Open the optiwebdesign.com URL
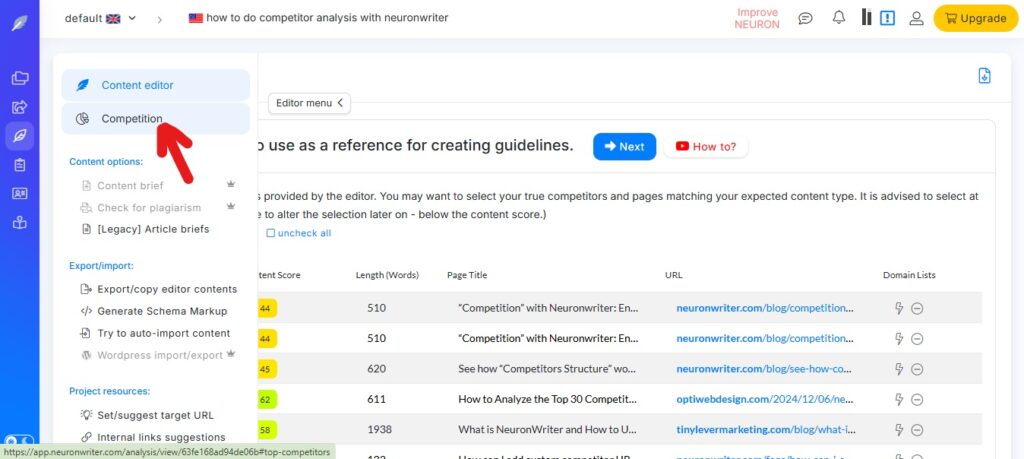1024x459 pixels. (765, 399)
